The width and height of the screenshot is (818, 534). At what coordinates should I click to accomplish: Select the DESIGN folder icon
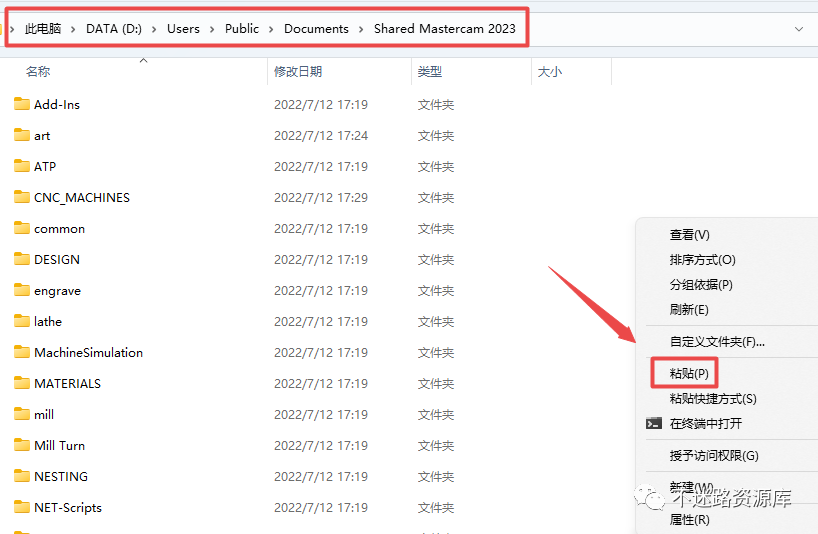click(x=22, y=259)
